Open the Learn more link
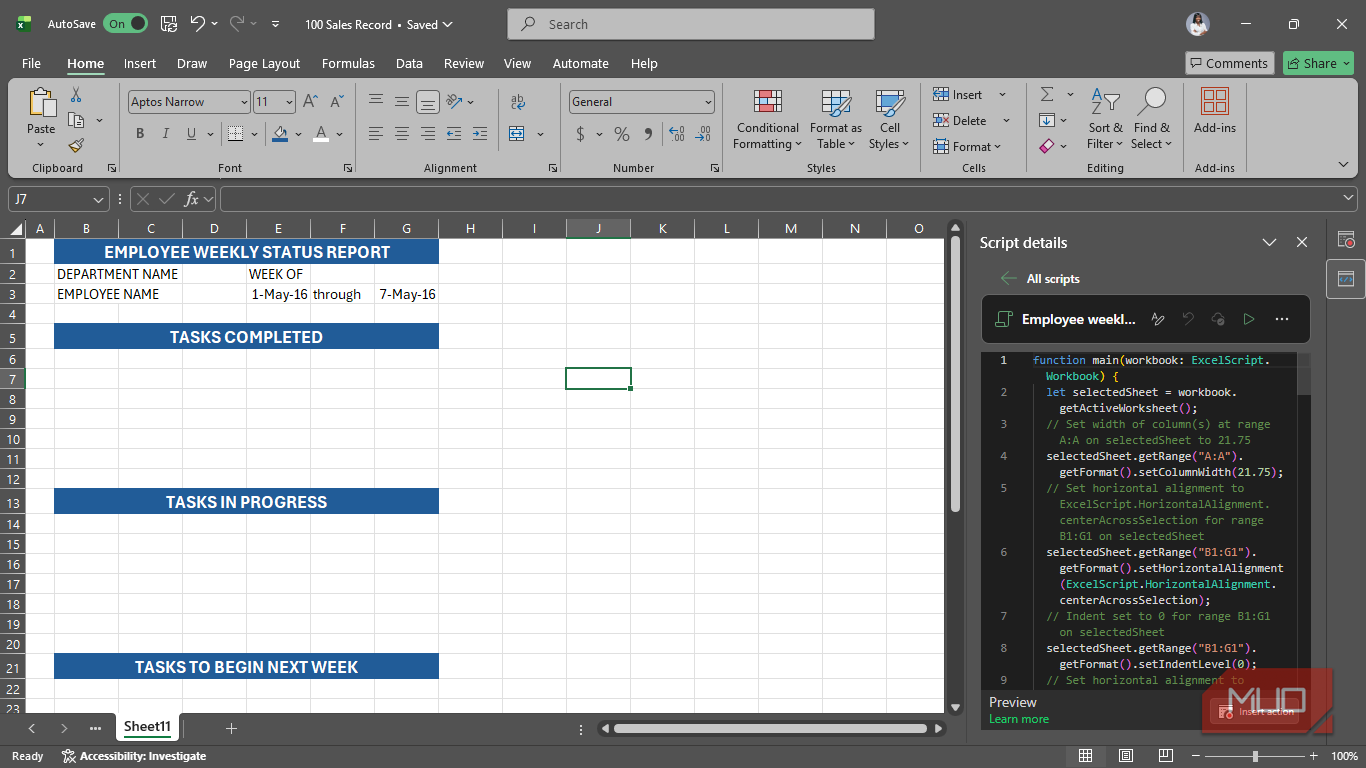This screenshot has width=1366, height=768. pos(1019,719)
